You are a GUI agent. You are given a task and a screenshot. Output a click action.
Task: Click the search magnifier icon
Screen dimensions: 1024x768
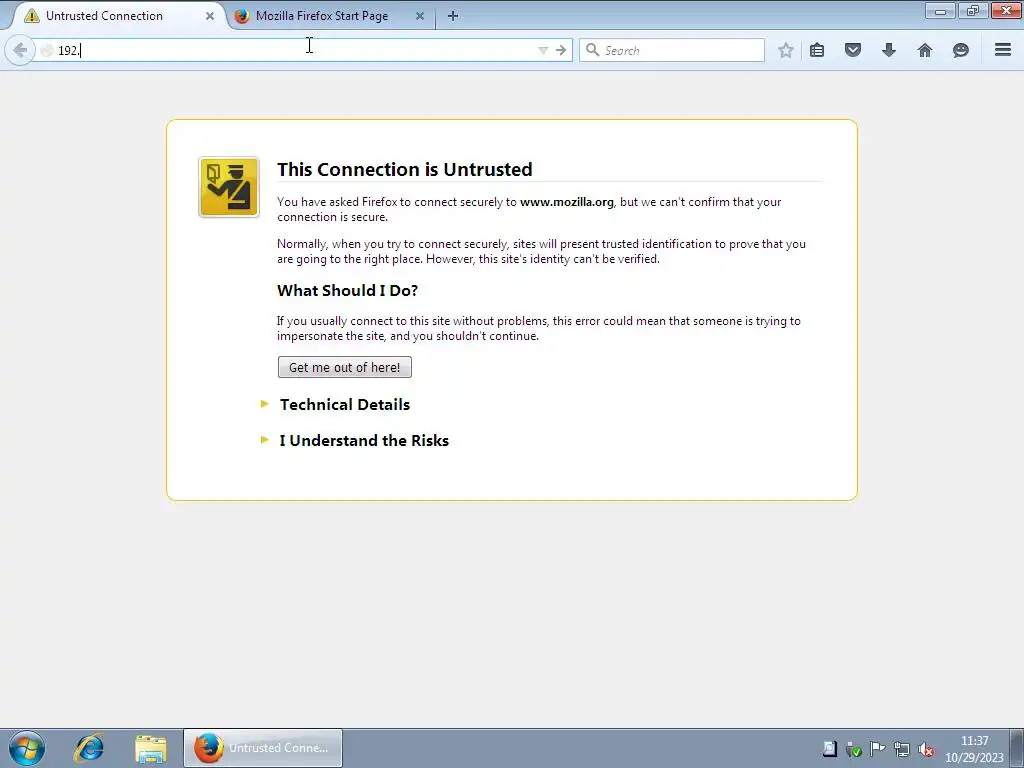(x=592, y=50)
